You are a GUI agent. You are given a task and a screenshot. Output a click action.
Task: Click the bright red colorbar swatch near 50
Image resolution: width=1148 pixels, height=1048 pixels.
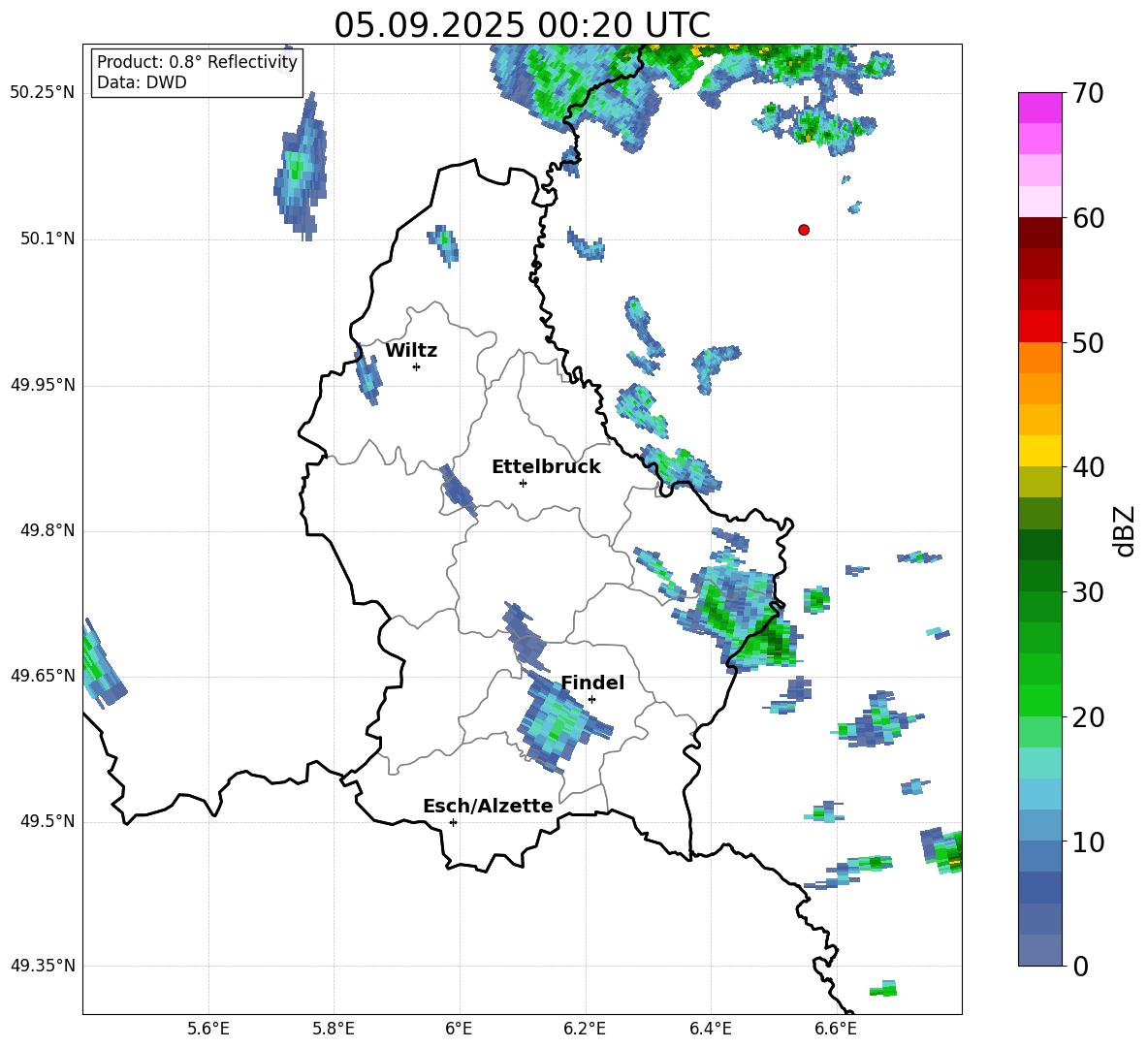[x=1039, y=327]
